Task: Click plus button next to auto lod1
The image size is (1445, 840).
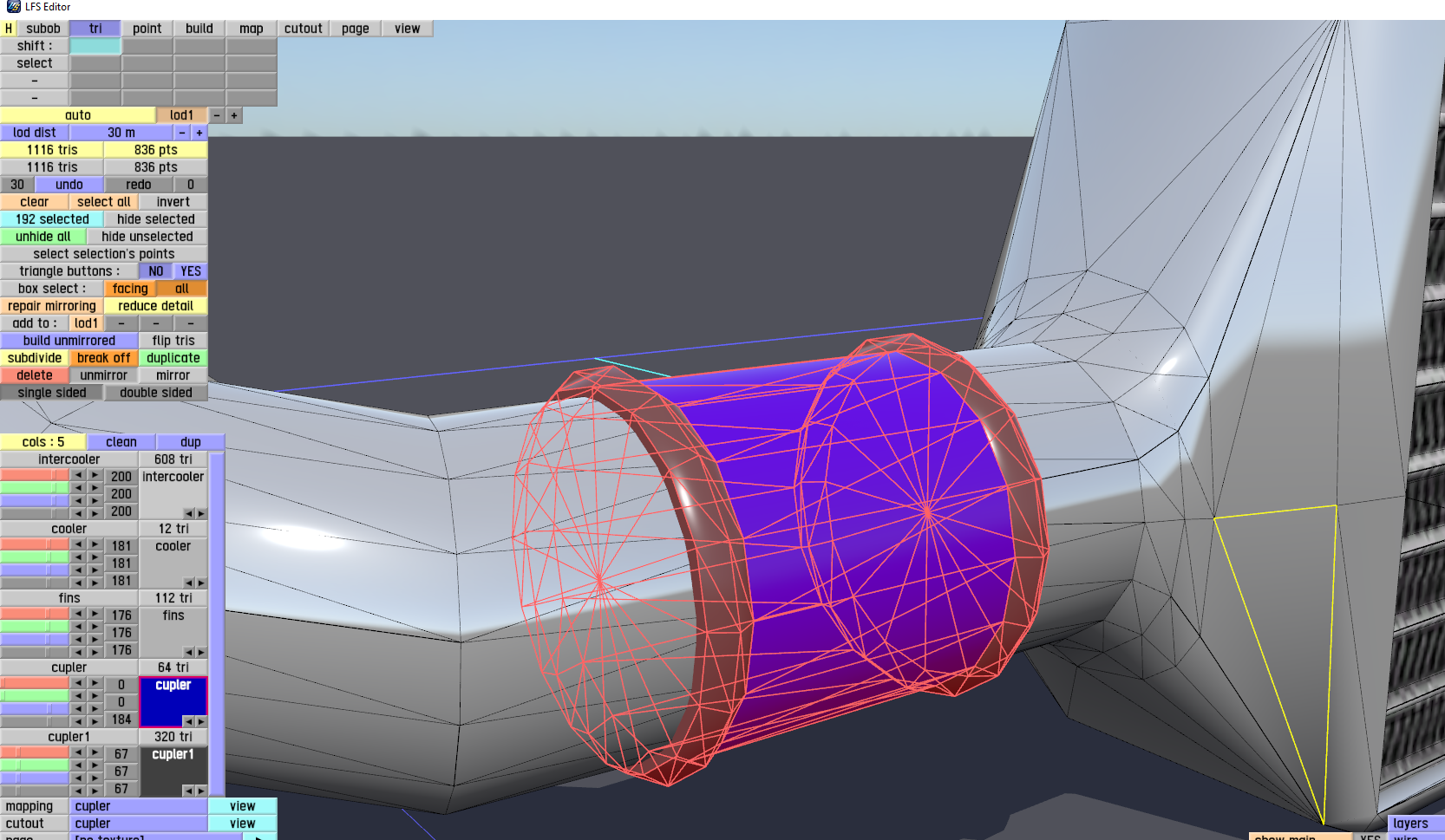Action: pyautogui.click(x=234, y=115)
